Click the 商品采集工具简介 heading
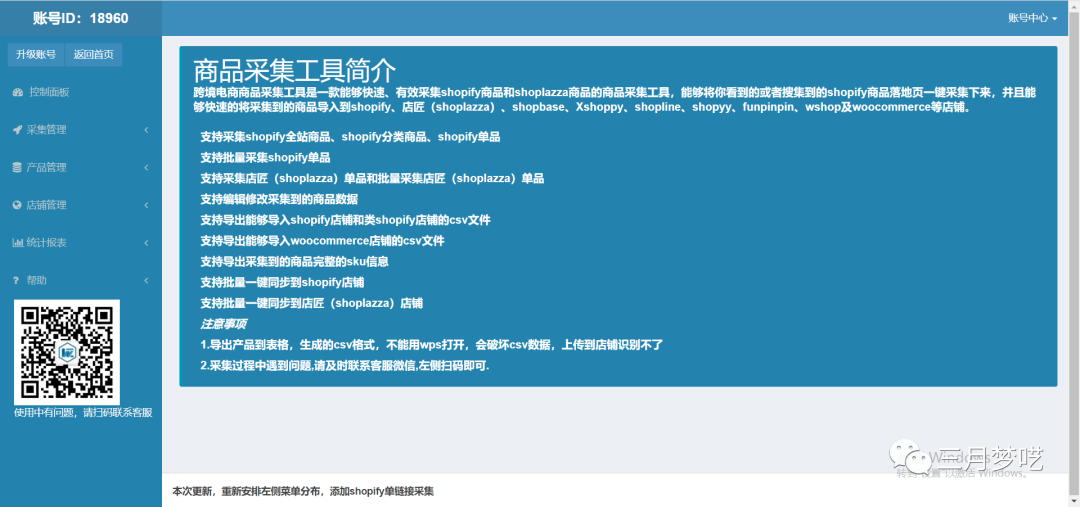 (295, 71)
